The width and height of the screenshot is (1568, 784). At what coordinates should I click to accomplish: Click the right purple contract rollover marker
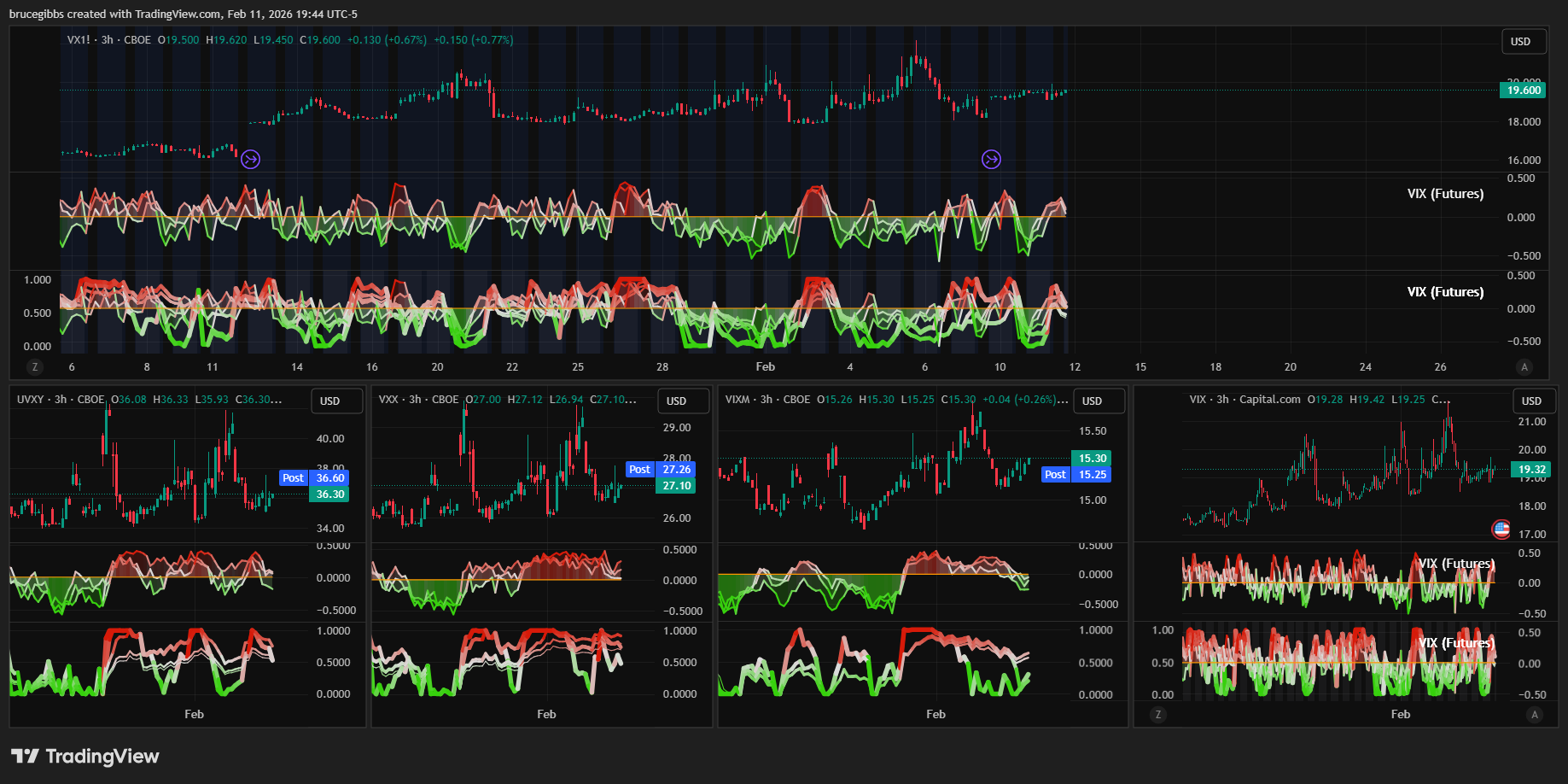991,159
